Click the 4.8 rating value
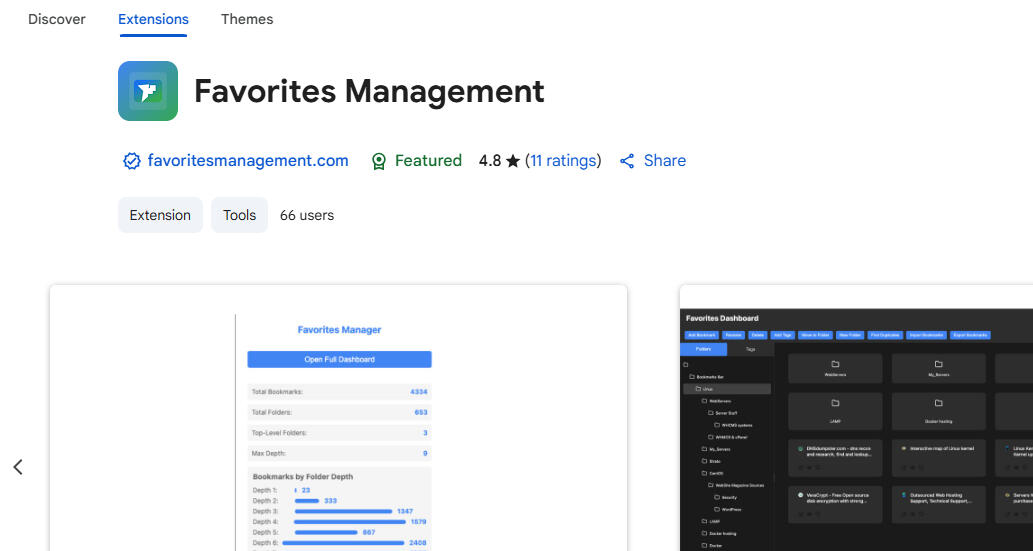This screenshot has height=551, width=1033. (489, 160)
